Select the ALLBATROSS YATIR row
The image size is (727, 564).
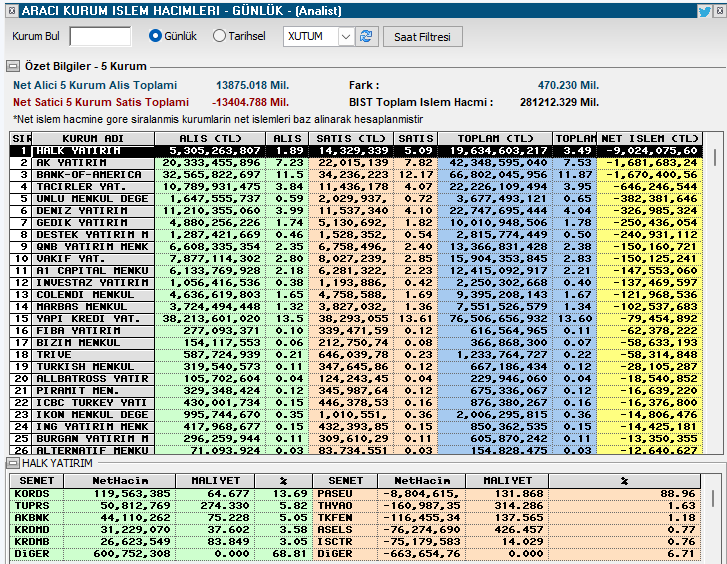[x=356, y=378]
